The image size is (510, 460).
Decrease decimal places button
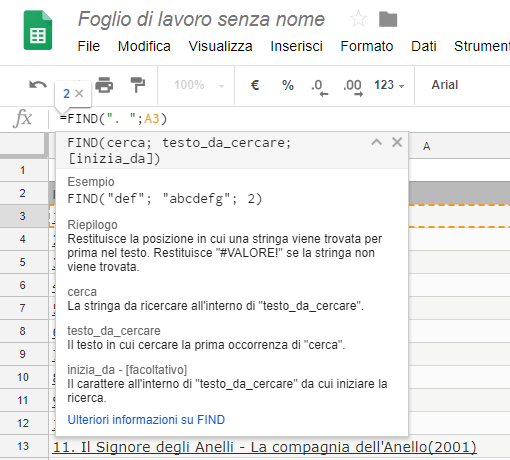point(319,87)
